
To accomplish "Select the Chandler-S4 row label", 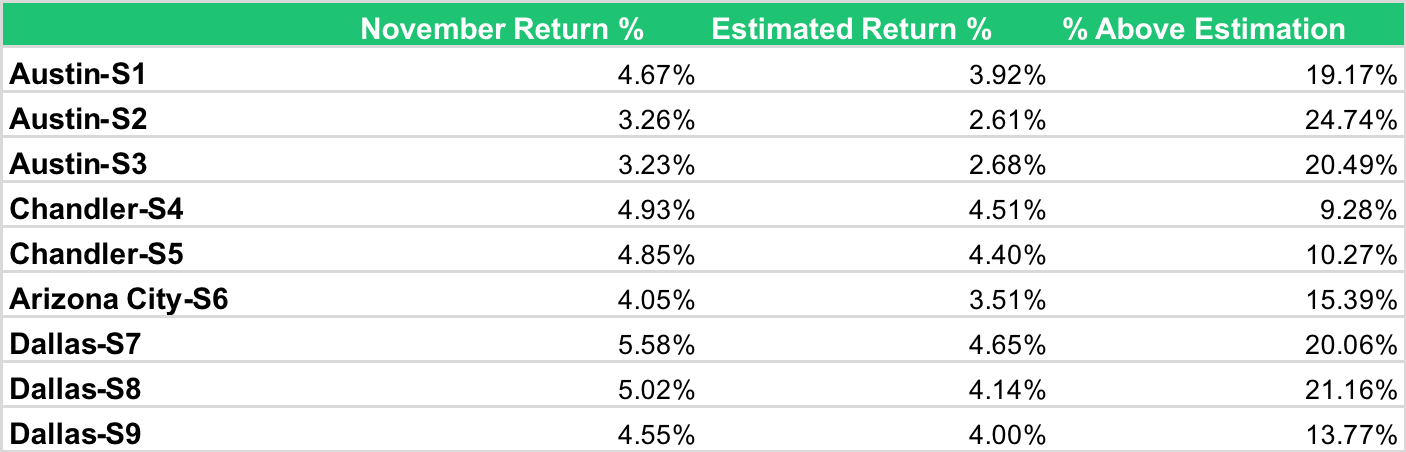I will [x=96, y=209].
